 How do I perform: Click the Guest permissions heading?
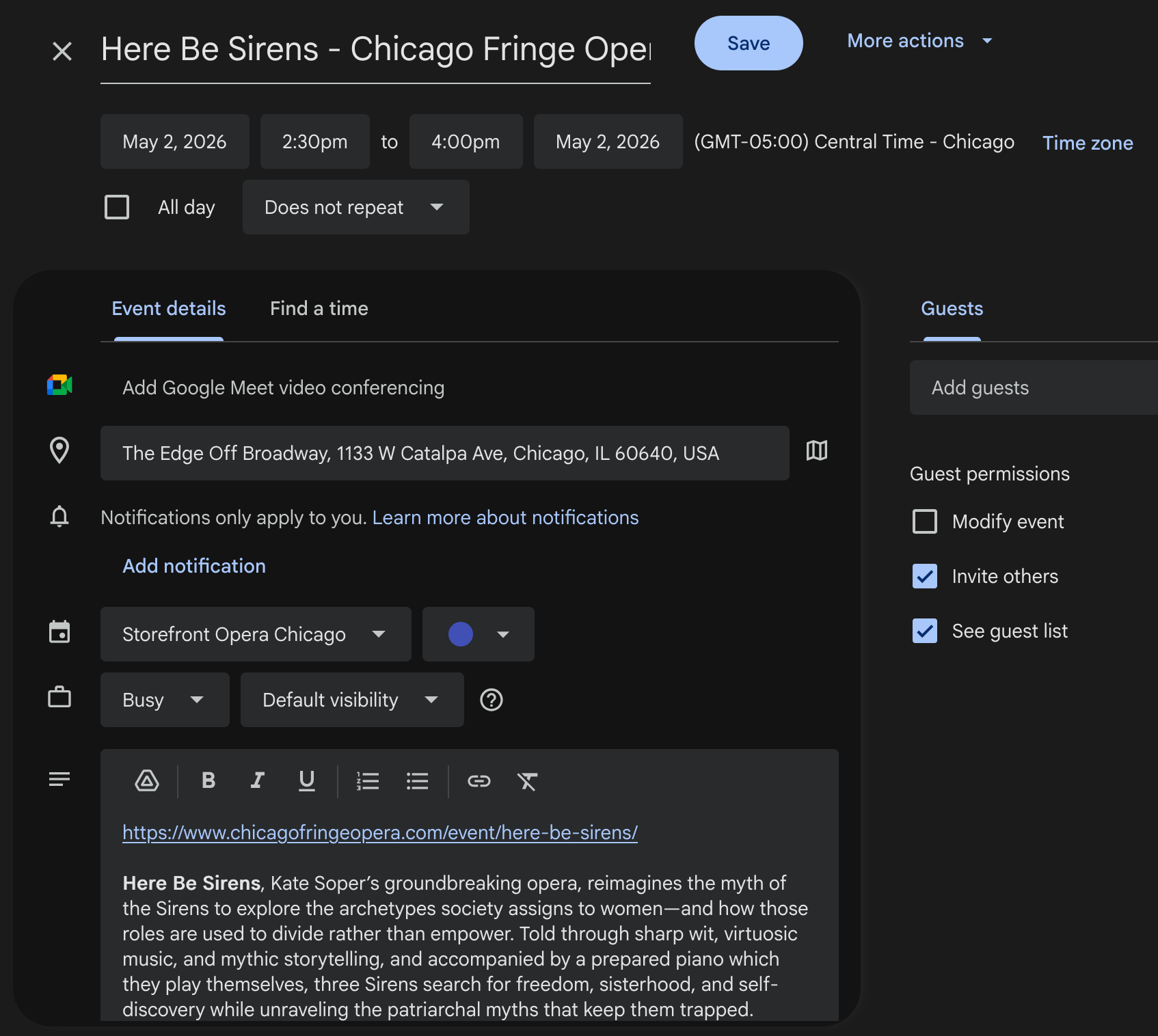coord(989,474)
